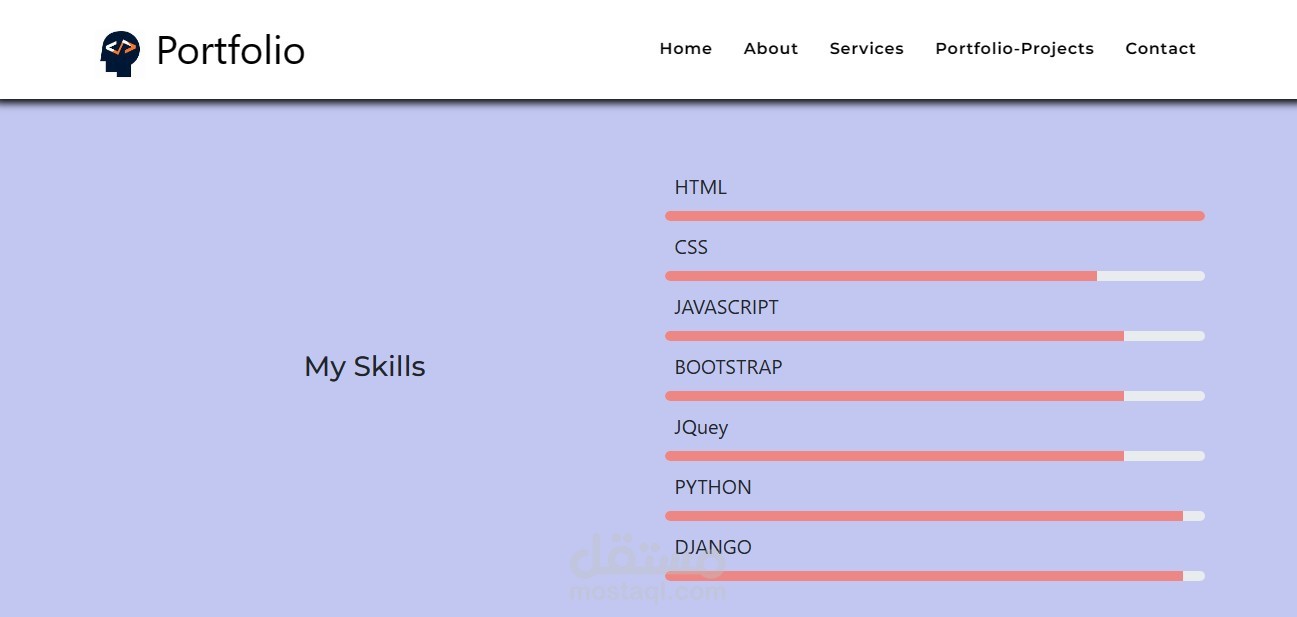
Task: Open the Contact navigation link
Action: 1160,48
